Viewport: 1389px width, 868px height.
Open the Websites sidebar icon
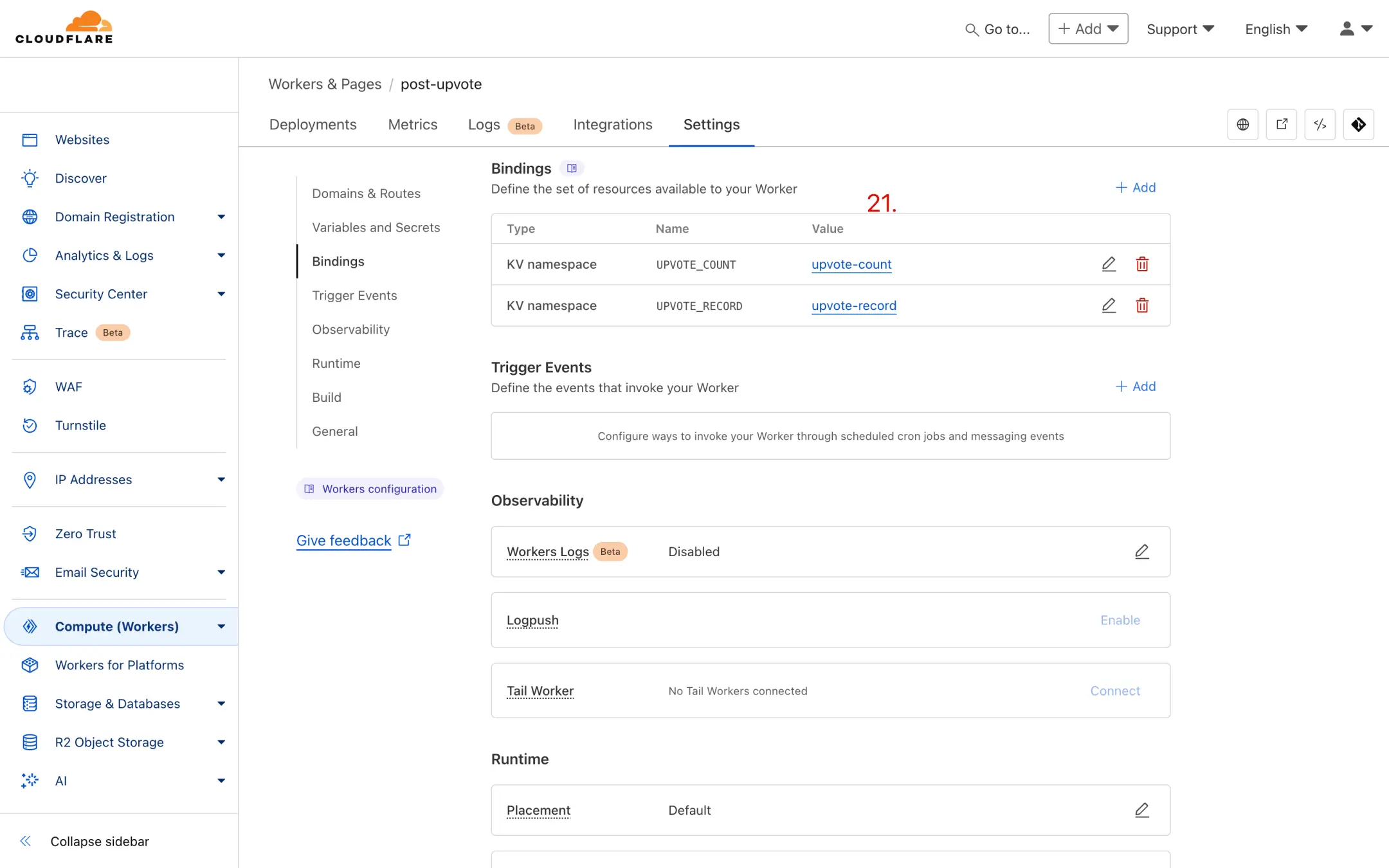click(30, 140)
